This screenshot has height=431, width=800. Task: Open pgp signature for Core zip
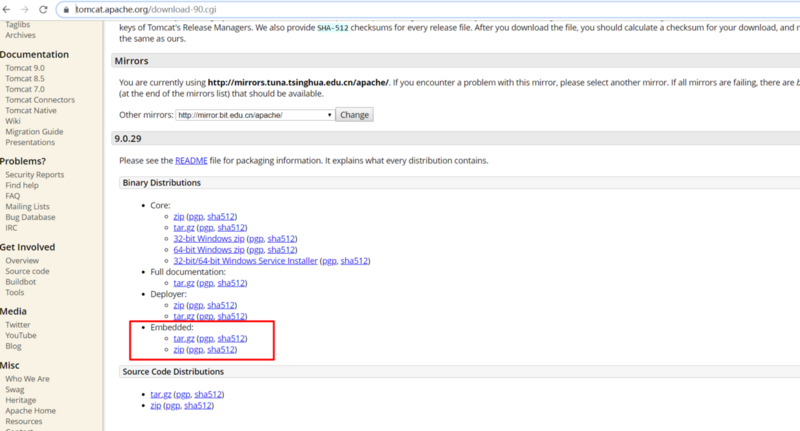pos(195,216)
